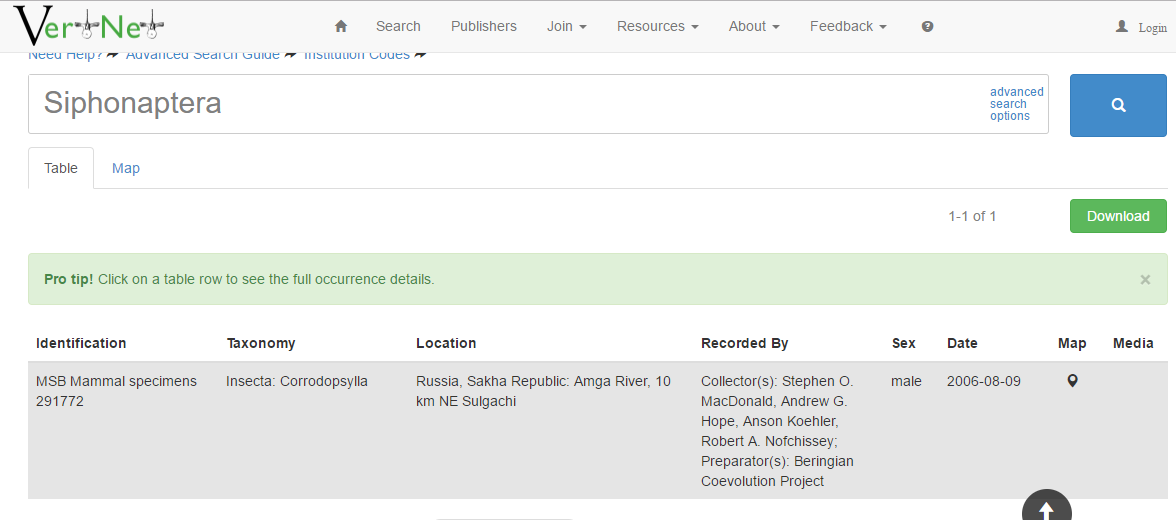Expand the Feedback dropdown menu

click(848, 26)
